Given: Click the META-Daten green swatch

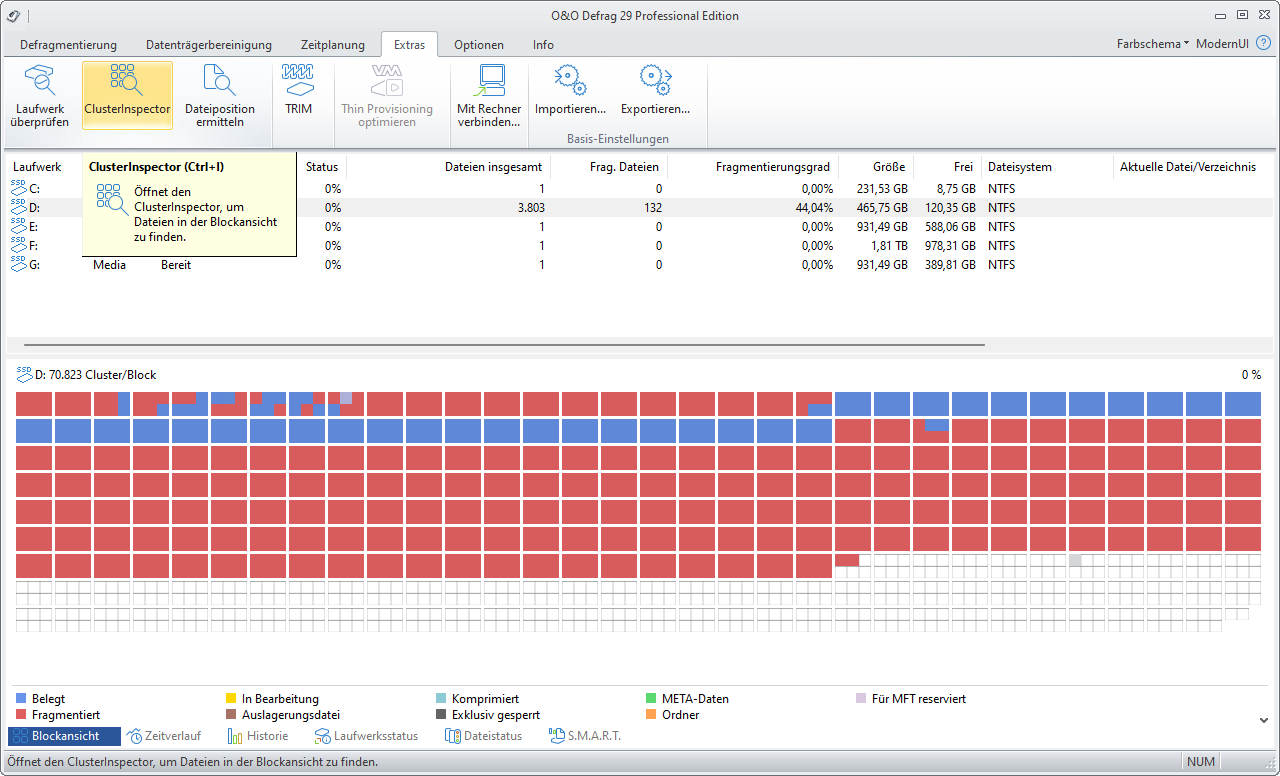Looking at the screenshot, I should pyautogui.click(x=653, y=699).
